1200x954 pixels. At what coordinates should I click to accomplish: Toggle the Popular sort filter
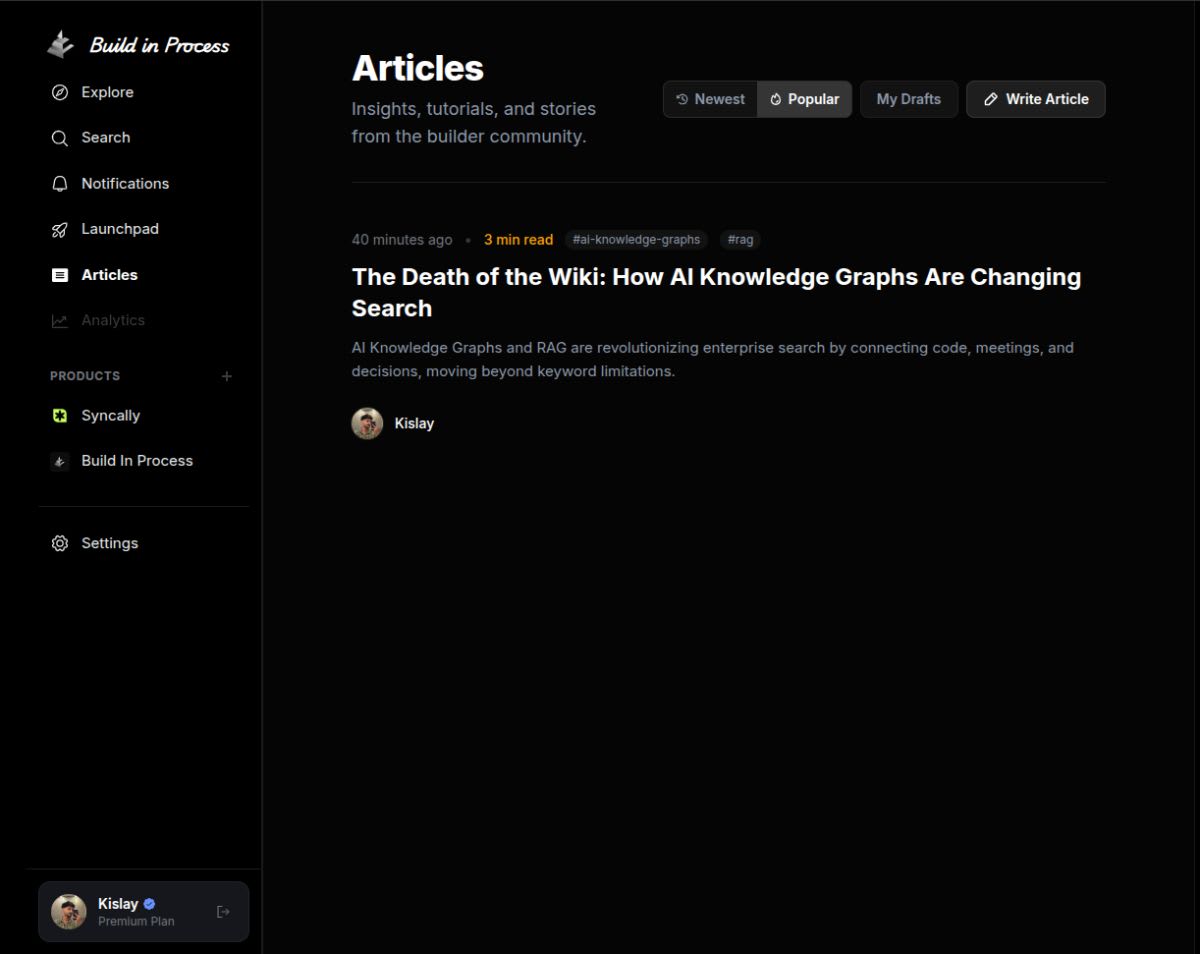(x=805, y=99)
